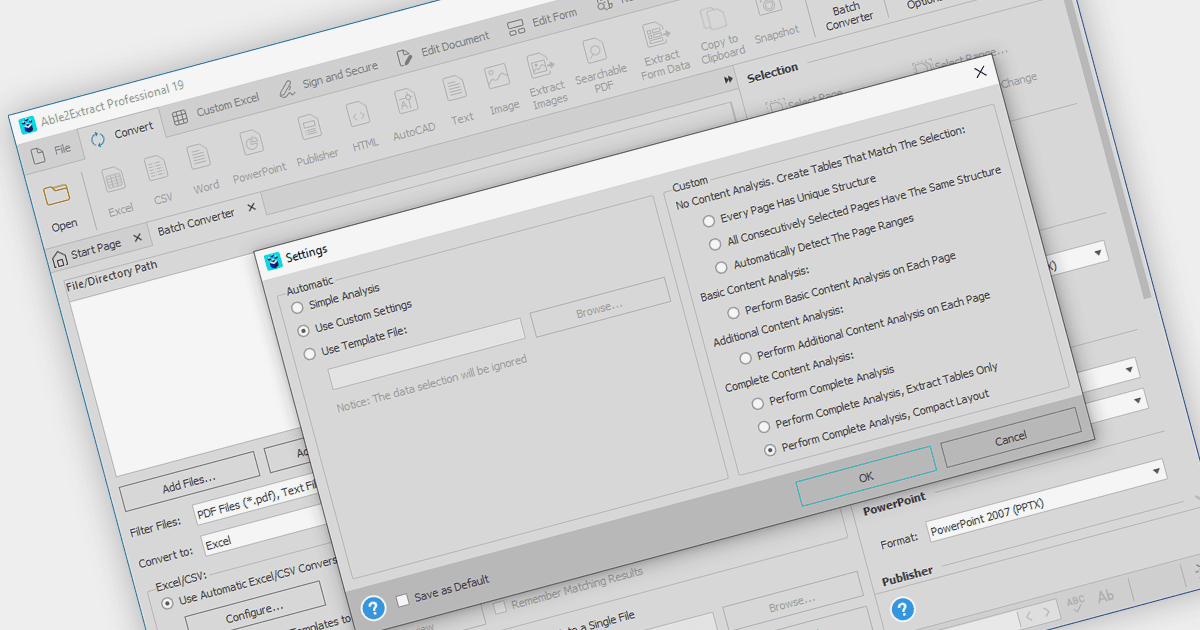
Task: Close the Settings dialog with X
Action: click(980, 71)
